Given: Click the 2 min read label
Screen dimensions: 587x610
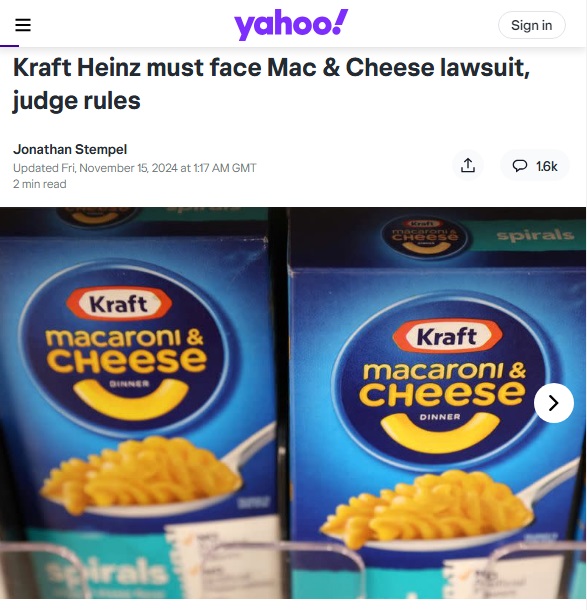Looking at the screenshot, I should click(40, 184).
